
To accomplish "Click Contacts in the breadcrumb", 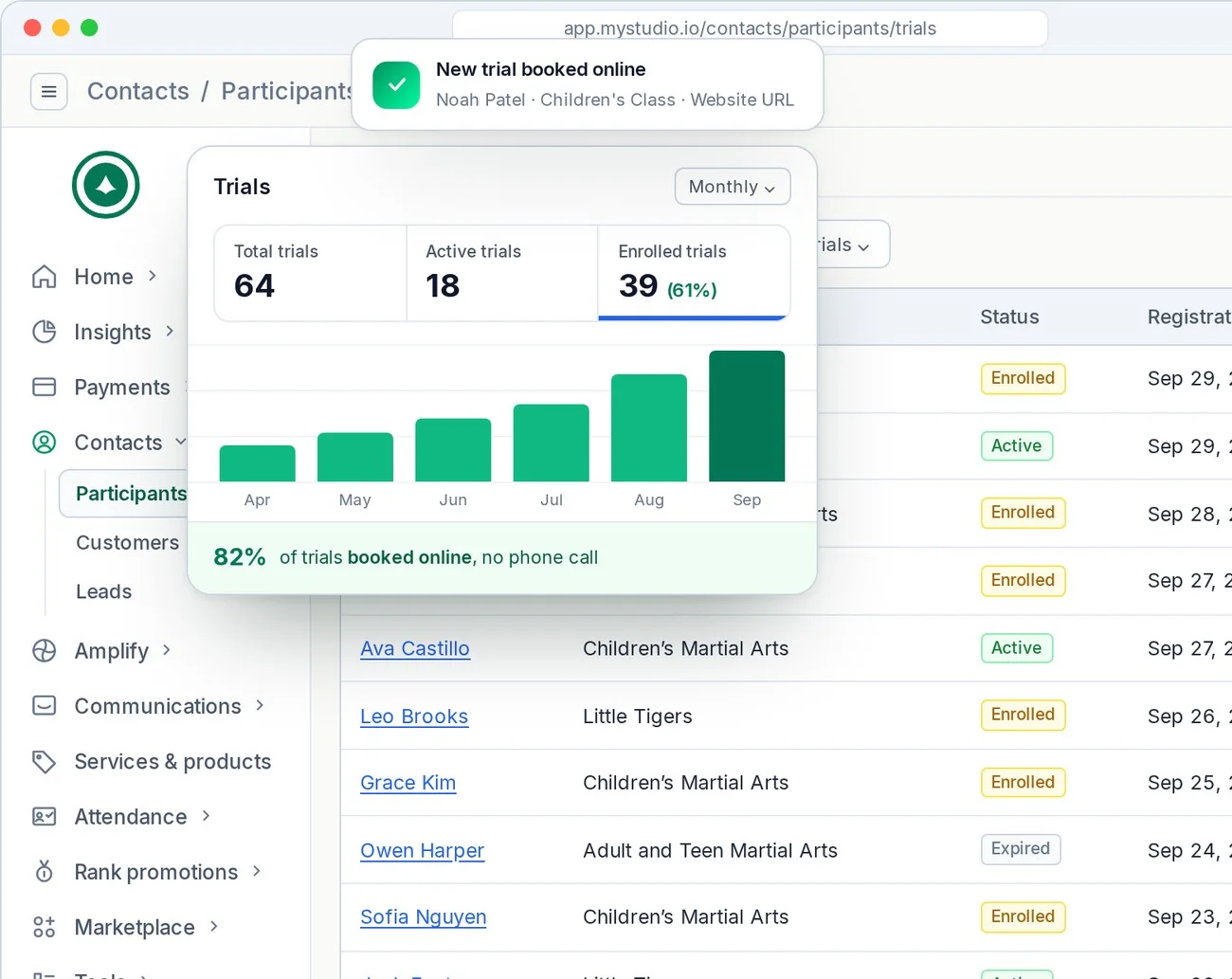I will click(138, 91).
